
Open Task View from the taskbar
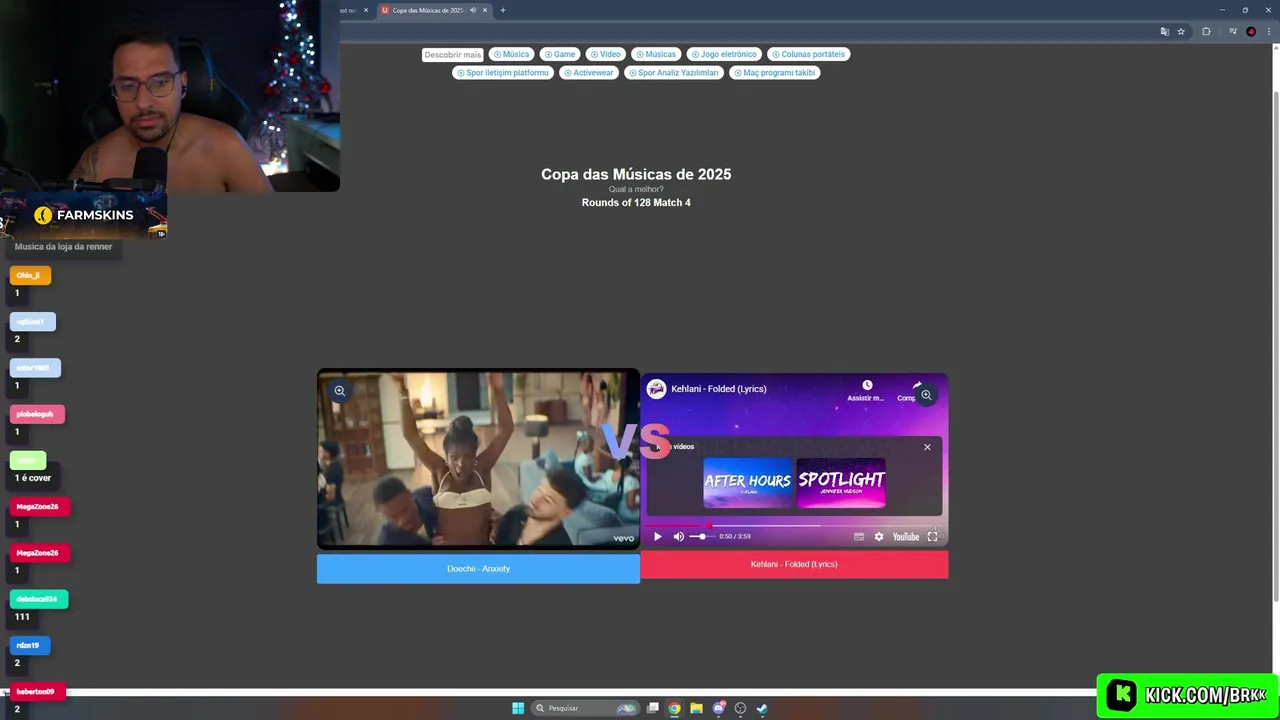[x=653, y=708]
